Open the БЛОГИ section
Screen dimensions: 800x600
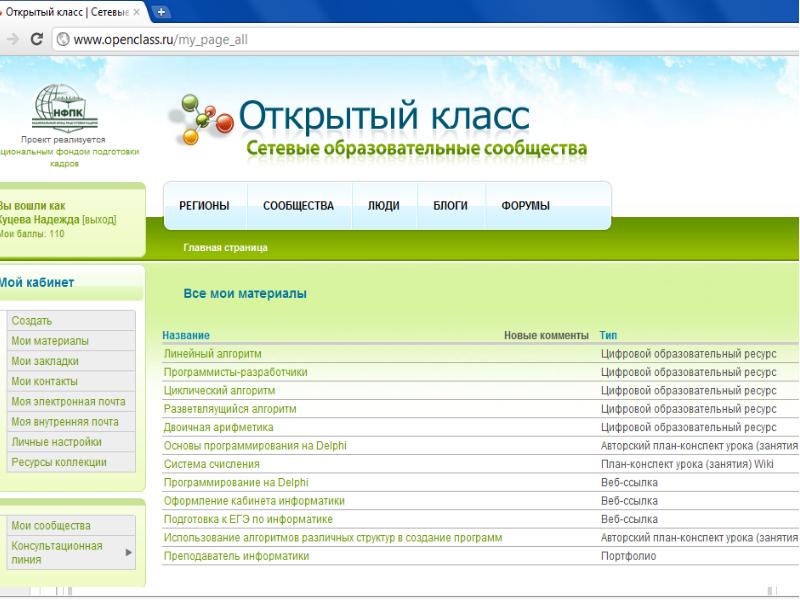click(x=450, y=206)
